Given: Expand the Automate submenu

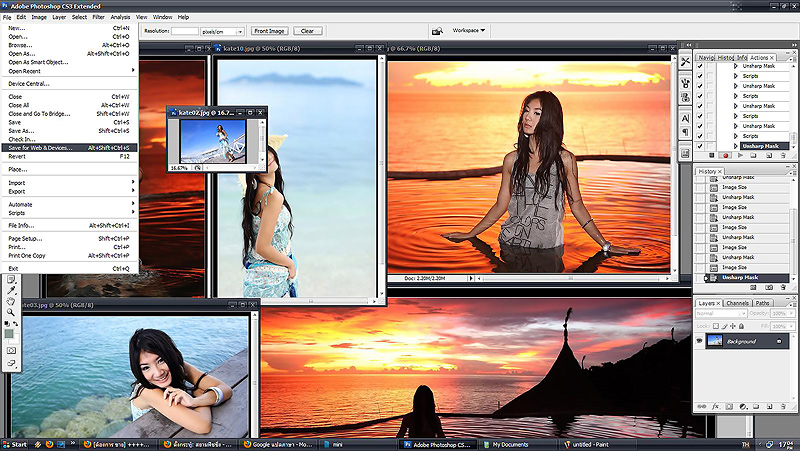Looking at the screenshot, I should (x=69, y=205).
